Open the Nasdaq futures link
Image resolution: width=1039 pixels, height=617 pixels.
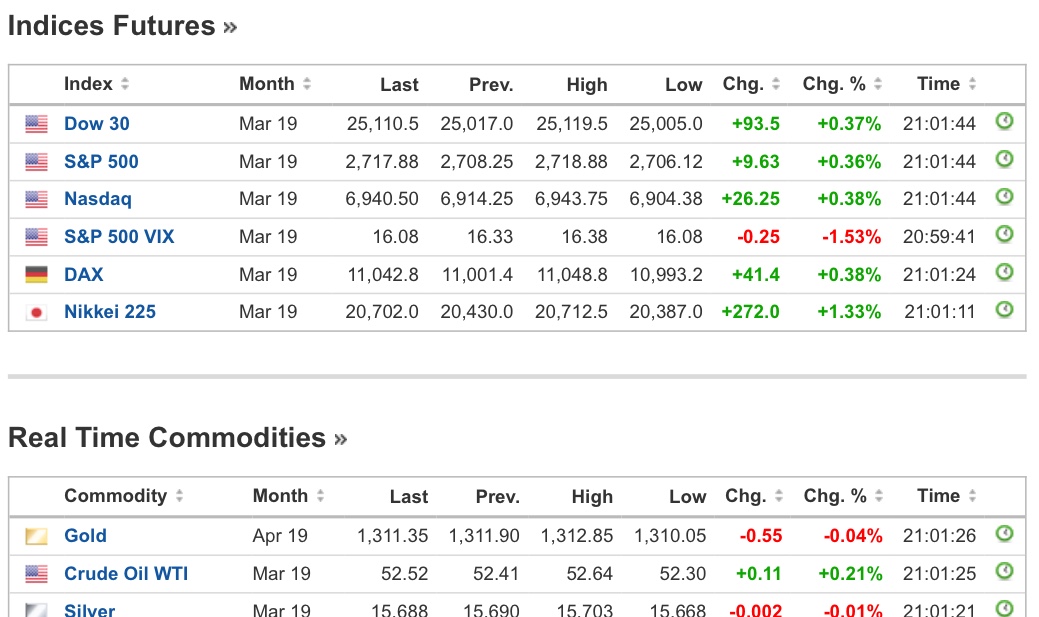coord(98,199)
